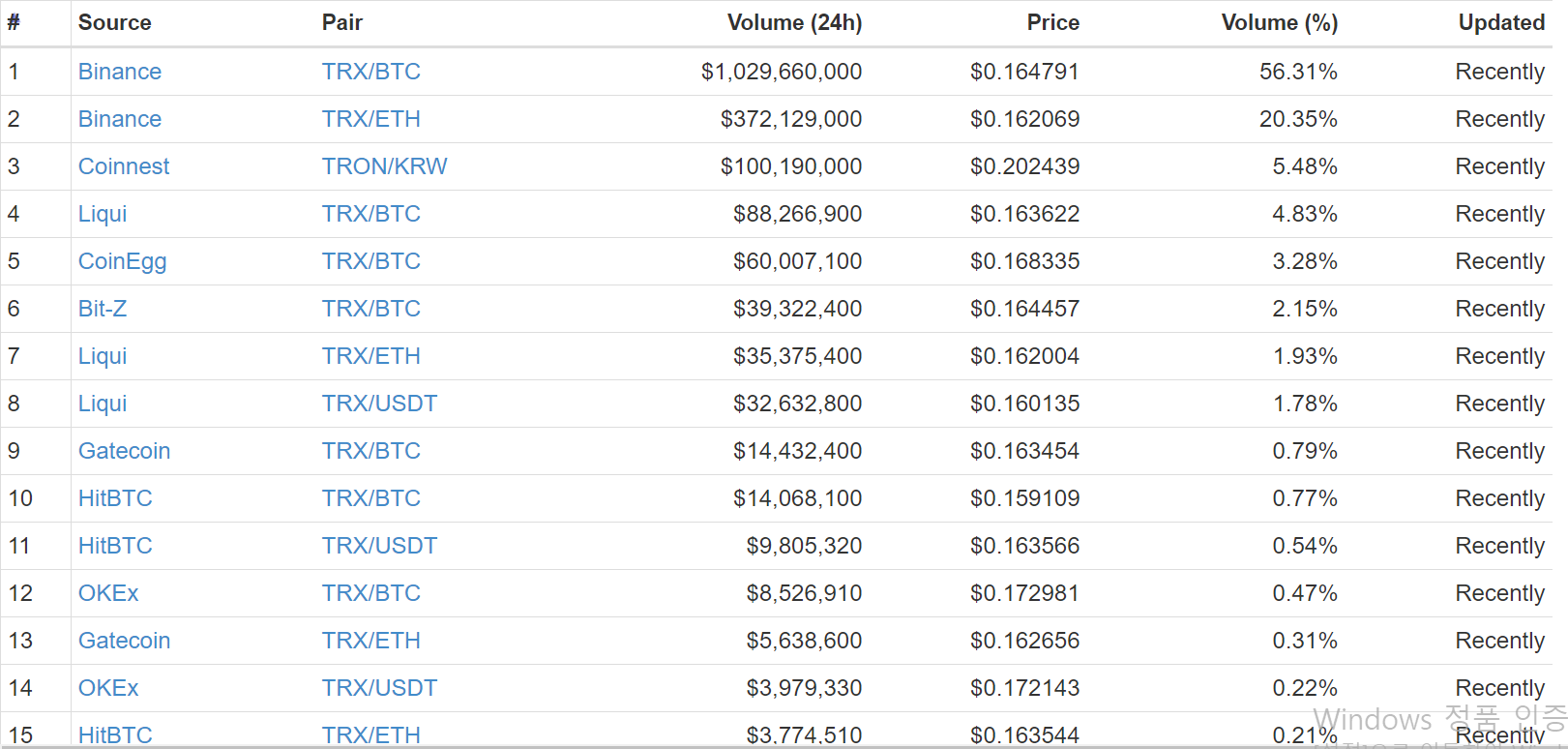Select the $35,375,400 volume cell
Image resolution: width=1568 pixels, height=749 pixels.
(798, 356)
